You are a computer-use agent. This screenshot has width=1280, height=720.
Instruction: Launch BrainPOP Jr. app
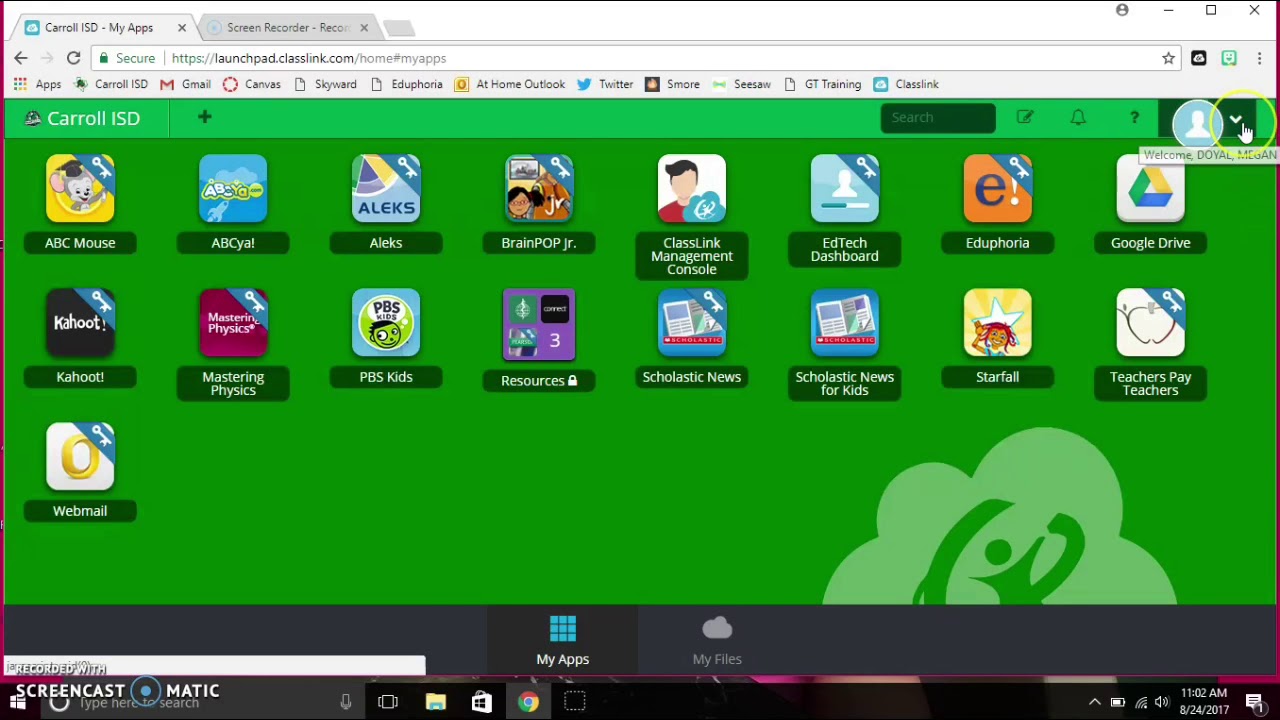(539, 189)
